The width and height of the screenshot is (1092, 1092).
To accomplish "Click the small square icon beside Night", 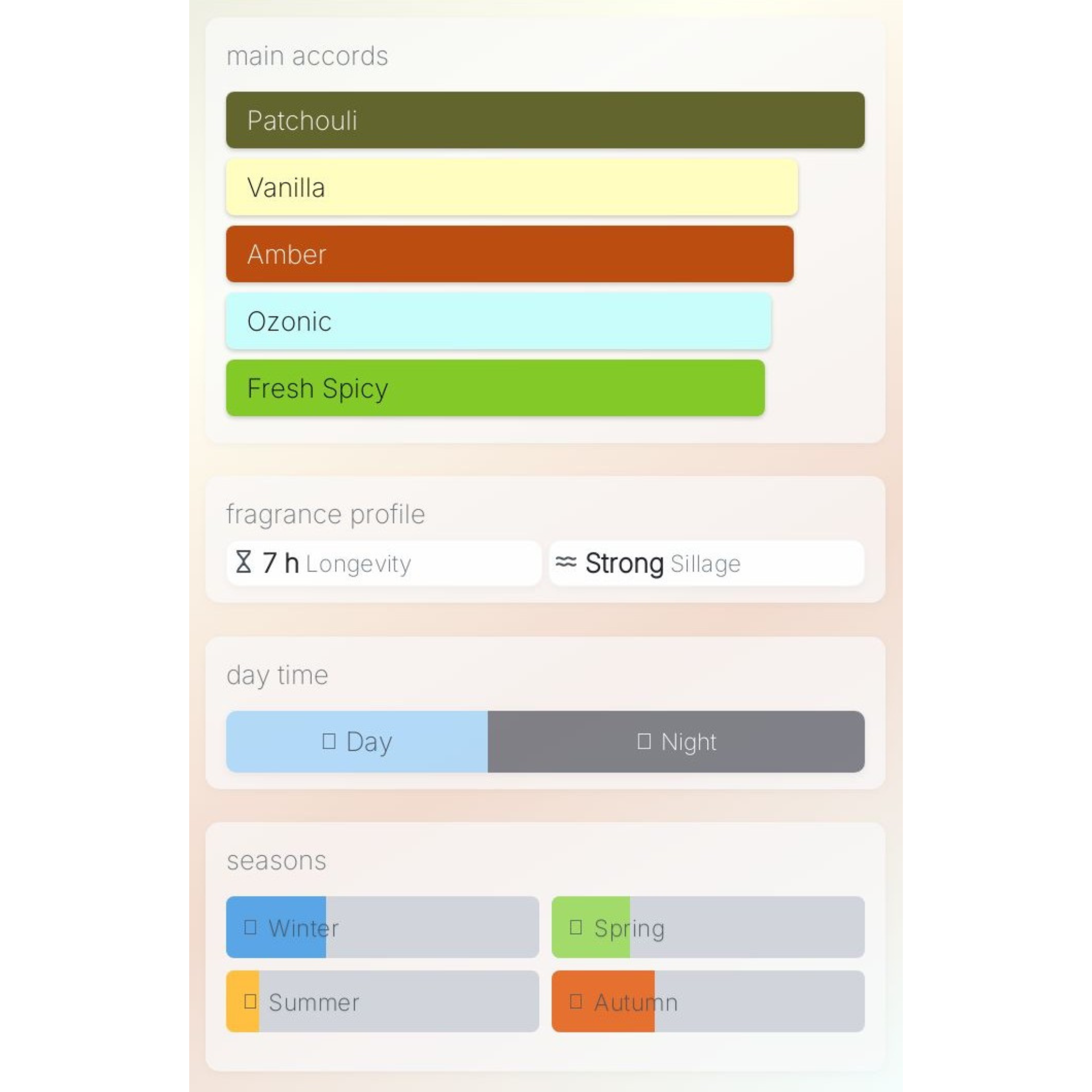I will coord(644,741).
